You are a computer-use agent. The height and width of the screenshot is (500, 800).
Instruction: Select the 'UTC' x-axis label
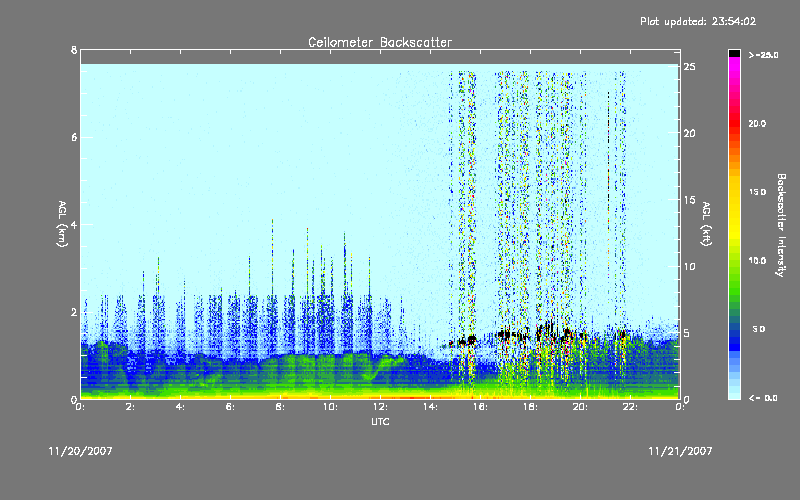coord(380,421)
